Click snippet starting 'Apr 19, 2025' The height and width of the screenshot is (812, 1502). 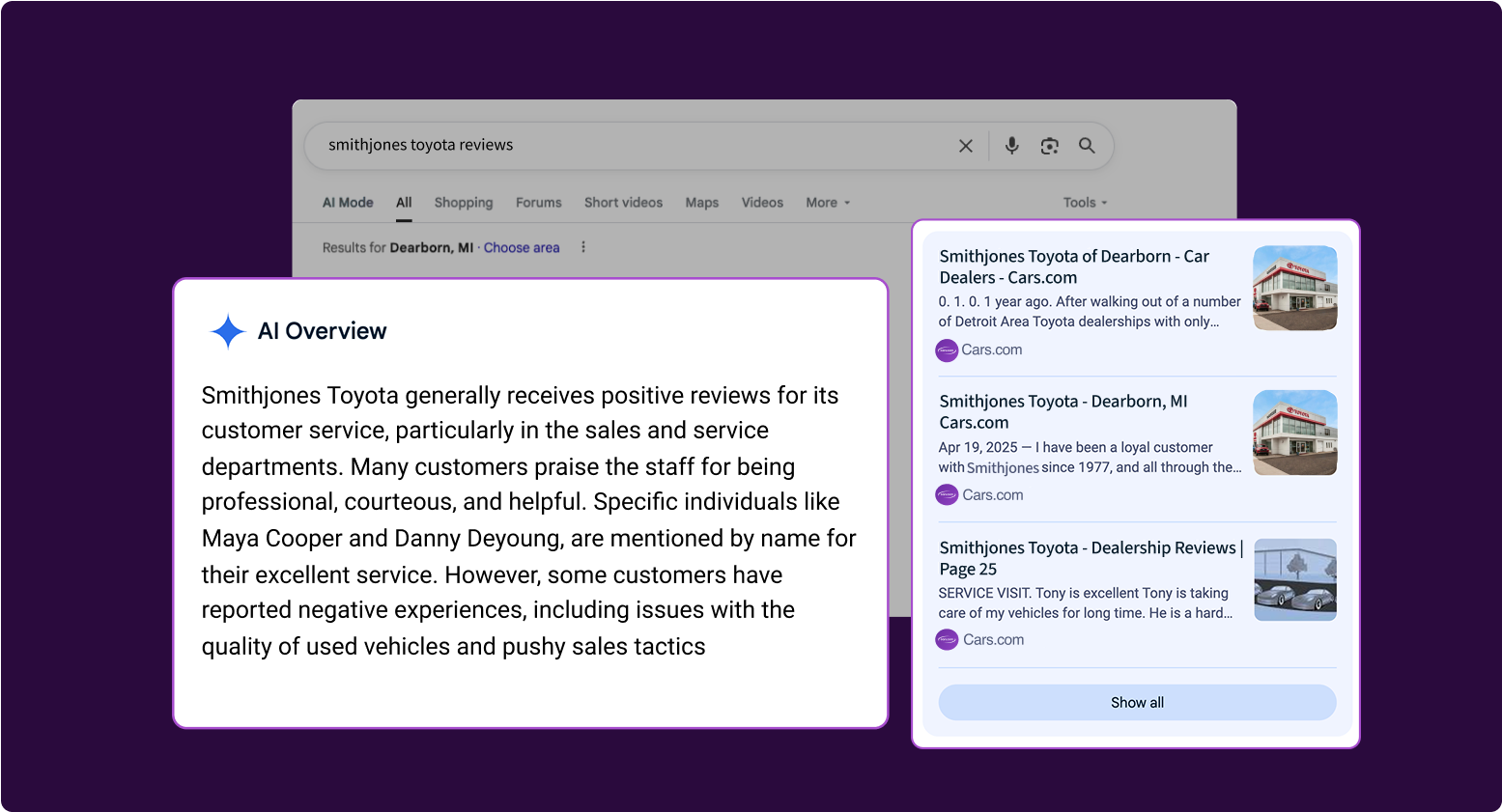(1090, 458)
